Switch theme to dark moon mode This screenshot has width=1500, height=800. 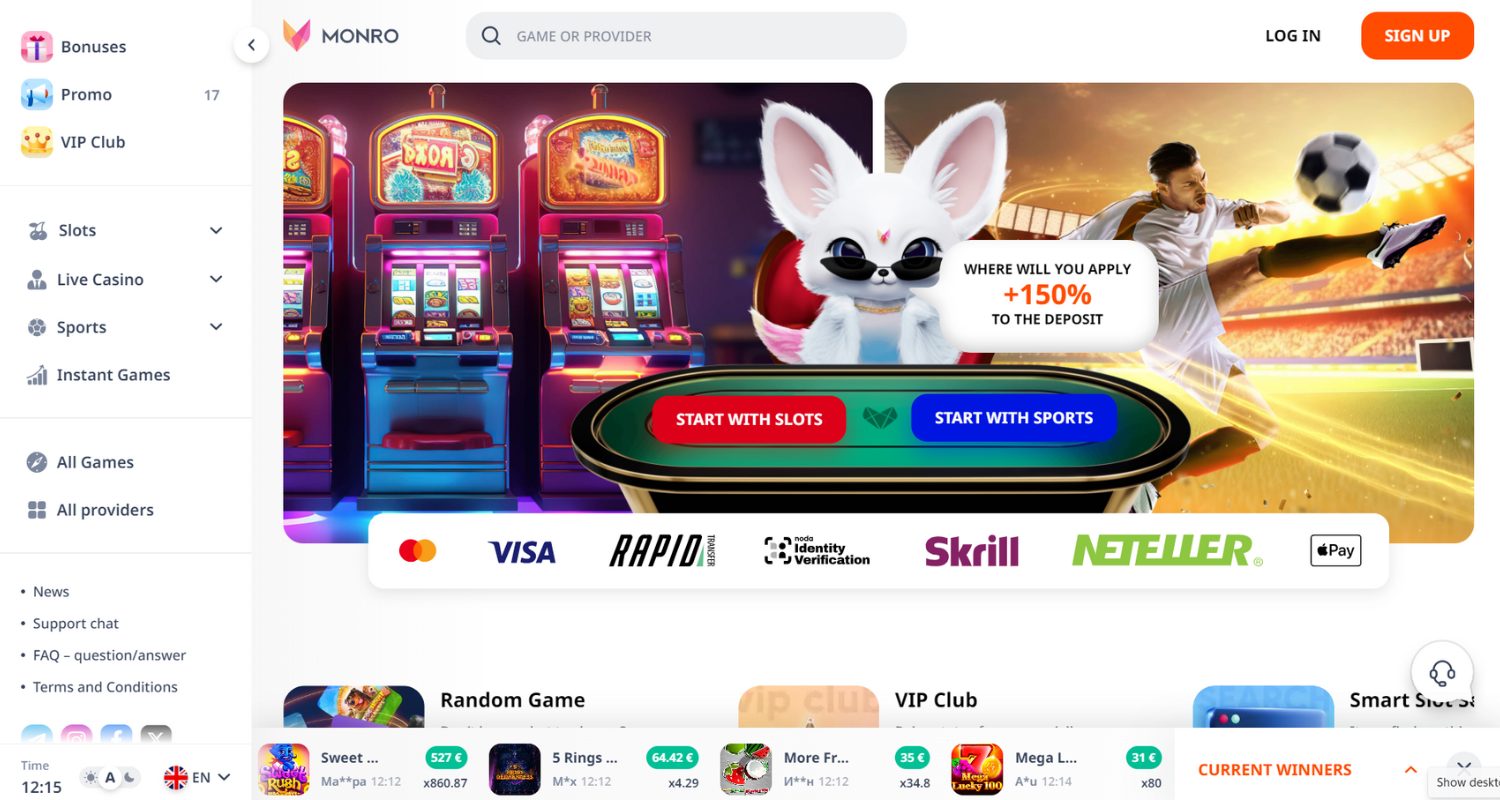(129, 777)
